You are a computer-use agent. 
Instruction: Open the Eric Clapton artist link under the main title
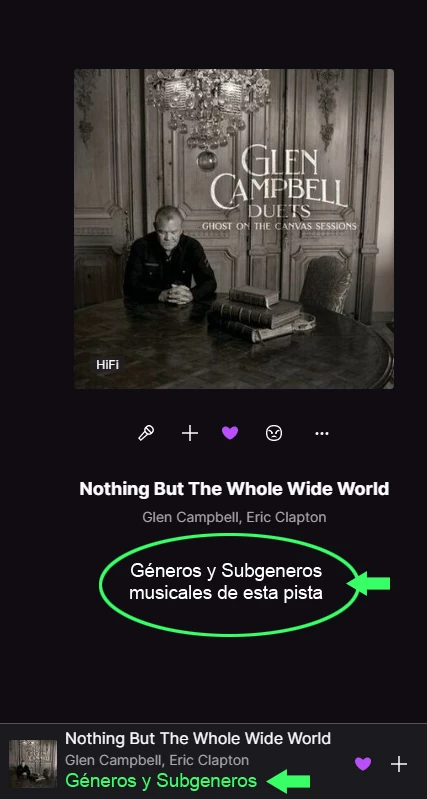[x=286, y=517]
